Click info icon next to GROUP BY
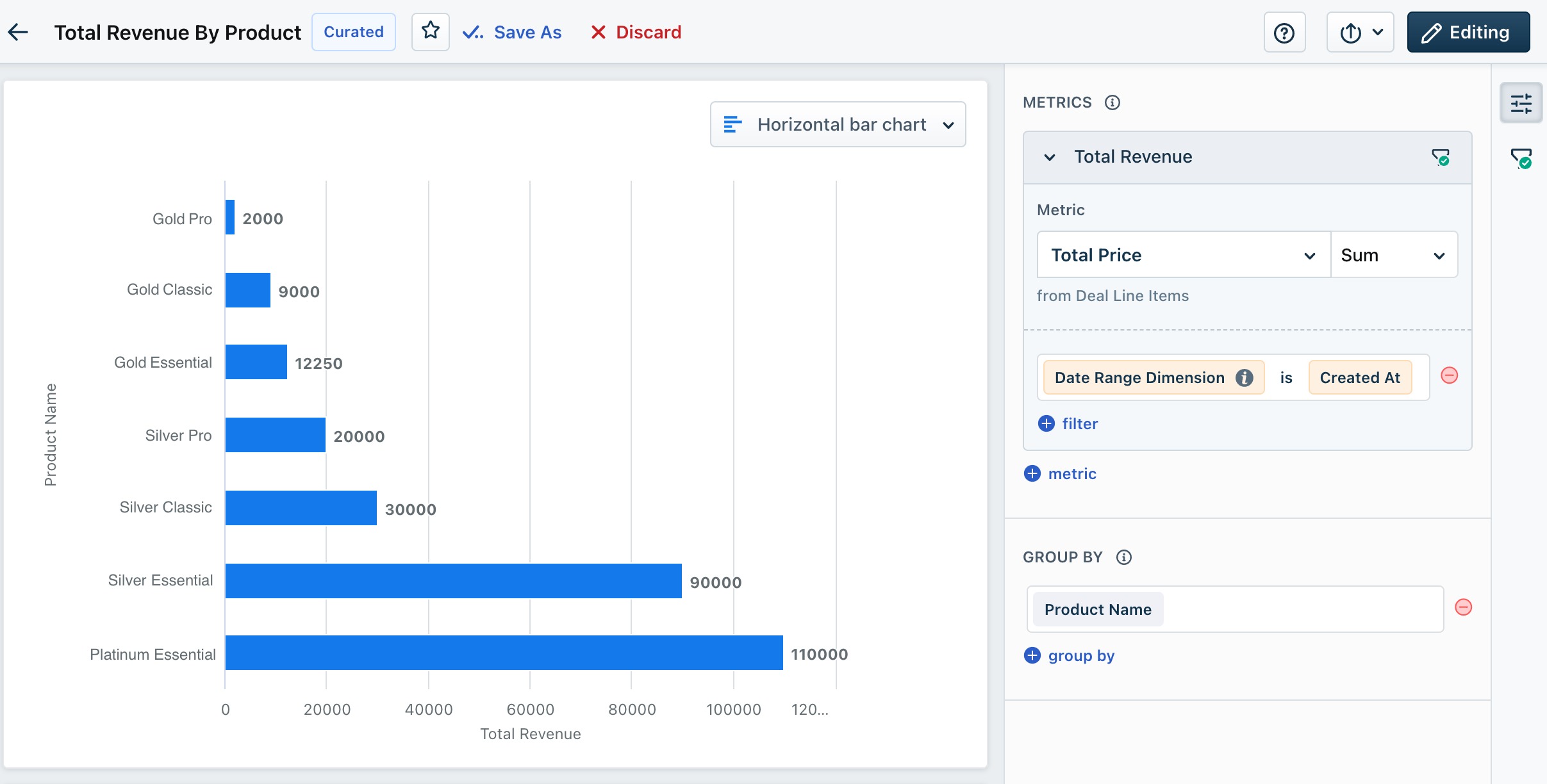This screenshot has height=784, width=1547. pyautogui.click(x=1123, y=557)
